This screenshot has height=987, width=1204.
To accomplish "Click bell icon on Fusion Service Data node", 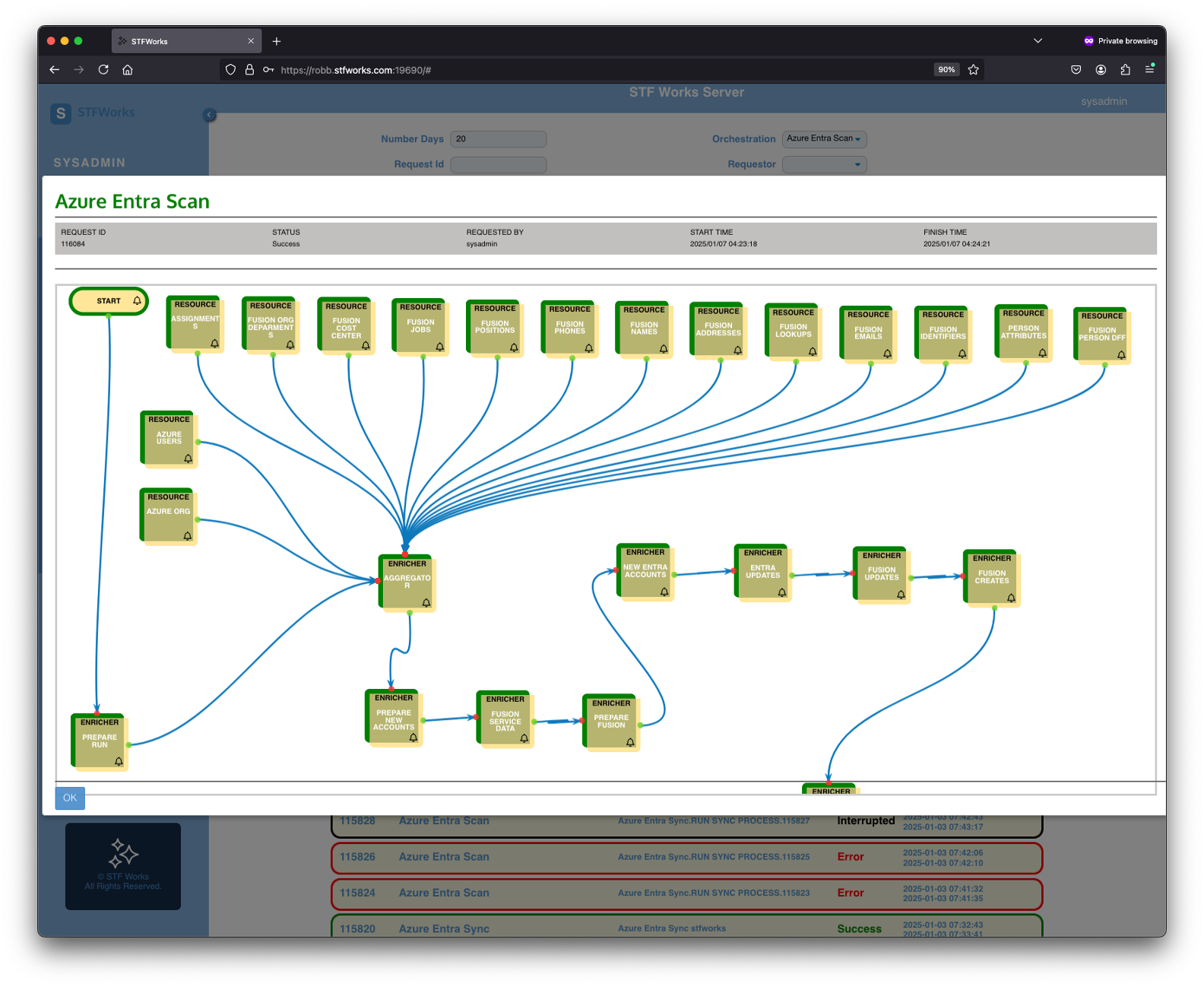I will tap(524, 738).
